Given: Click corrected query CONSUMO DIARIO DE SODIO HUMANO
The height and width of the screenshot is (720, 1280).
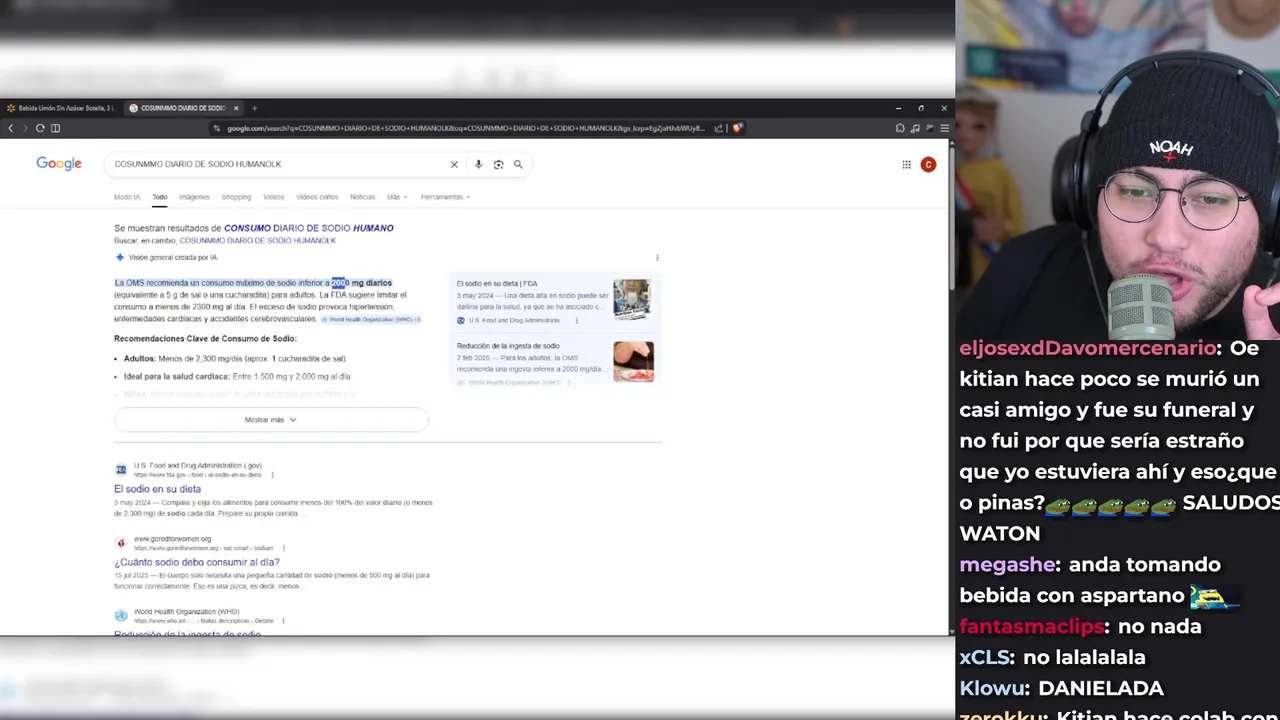Looking at the screenshot, I should click(x=309, y=228).
